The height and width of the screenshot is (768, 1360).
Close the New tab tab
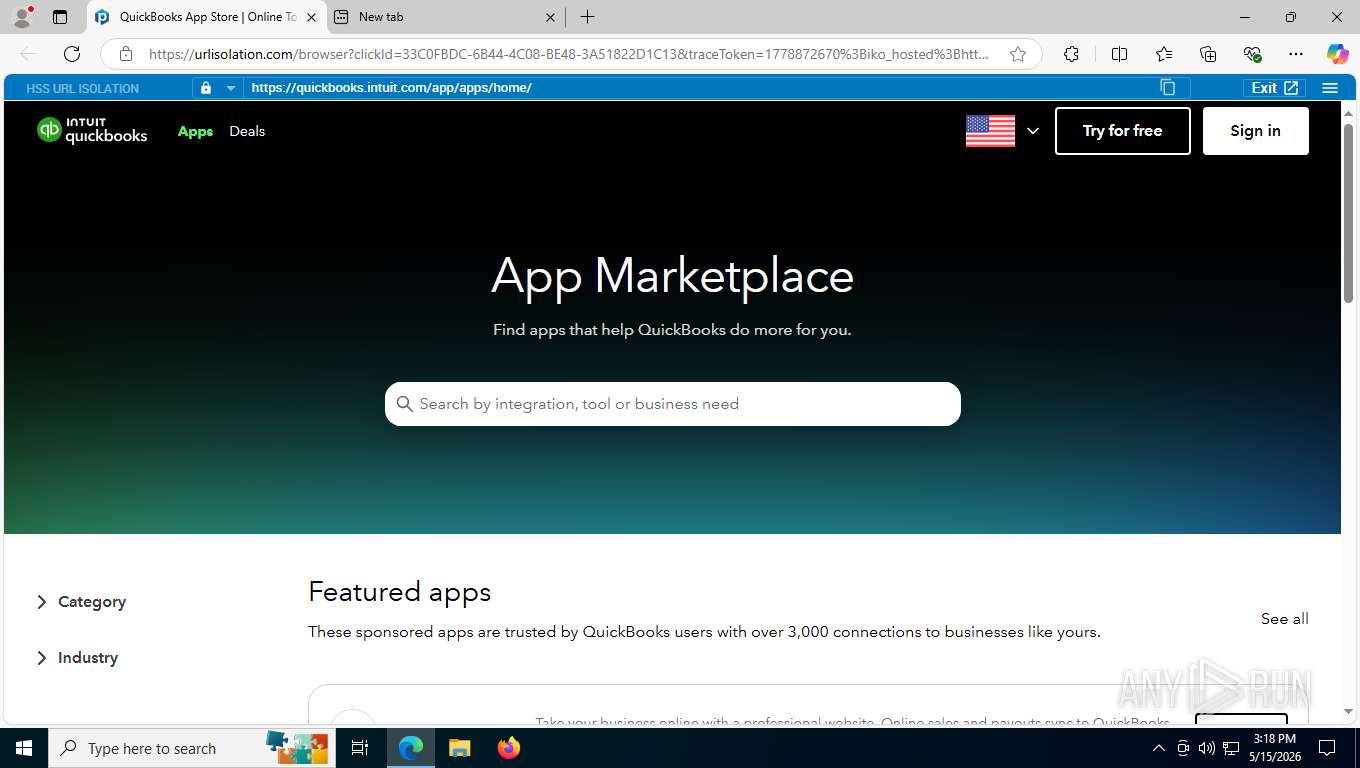point(550,17)
